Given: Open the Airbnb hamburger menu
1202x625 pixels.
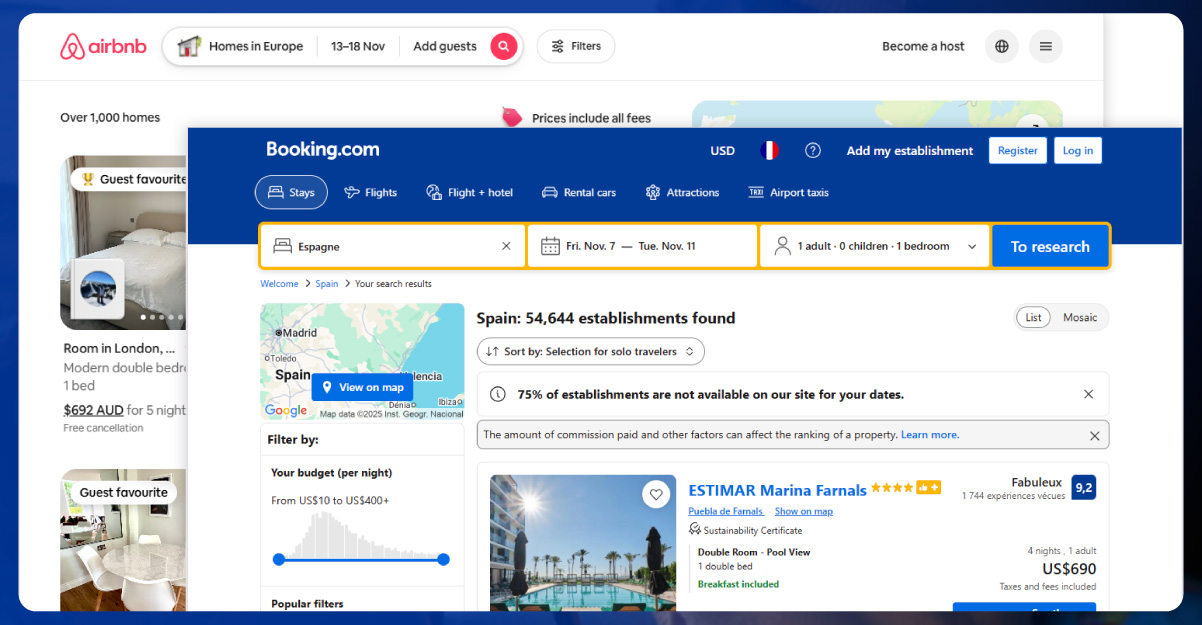Looking at the screenshot, I should [x=1045, y=46].
